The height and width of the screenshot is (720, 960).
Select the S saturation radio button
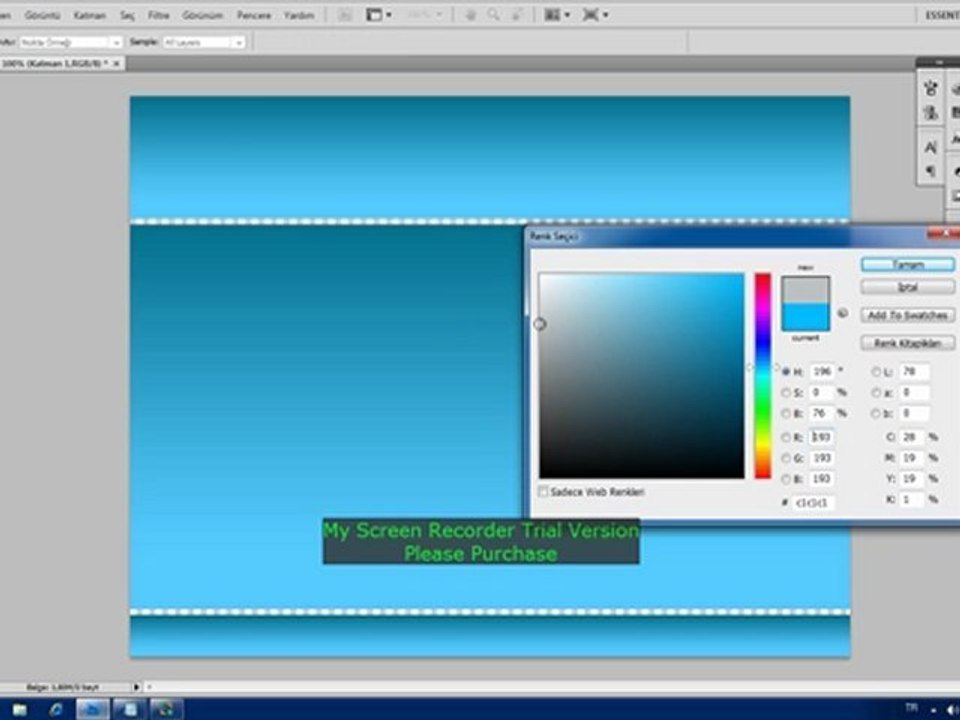(x=786, y=392)
